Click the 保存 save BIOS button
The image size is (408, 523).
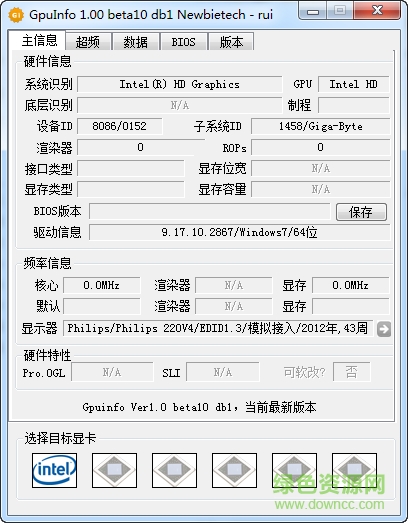click(x=361, y=212)
